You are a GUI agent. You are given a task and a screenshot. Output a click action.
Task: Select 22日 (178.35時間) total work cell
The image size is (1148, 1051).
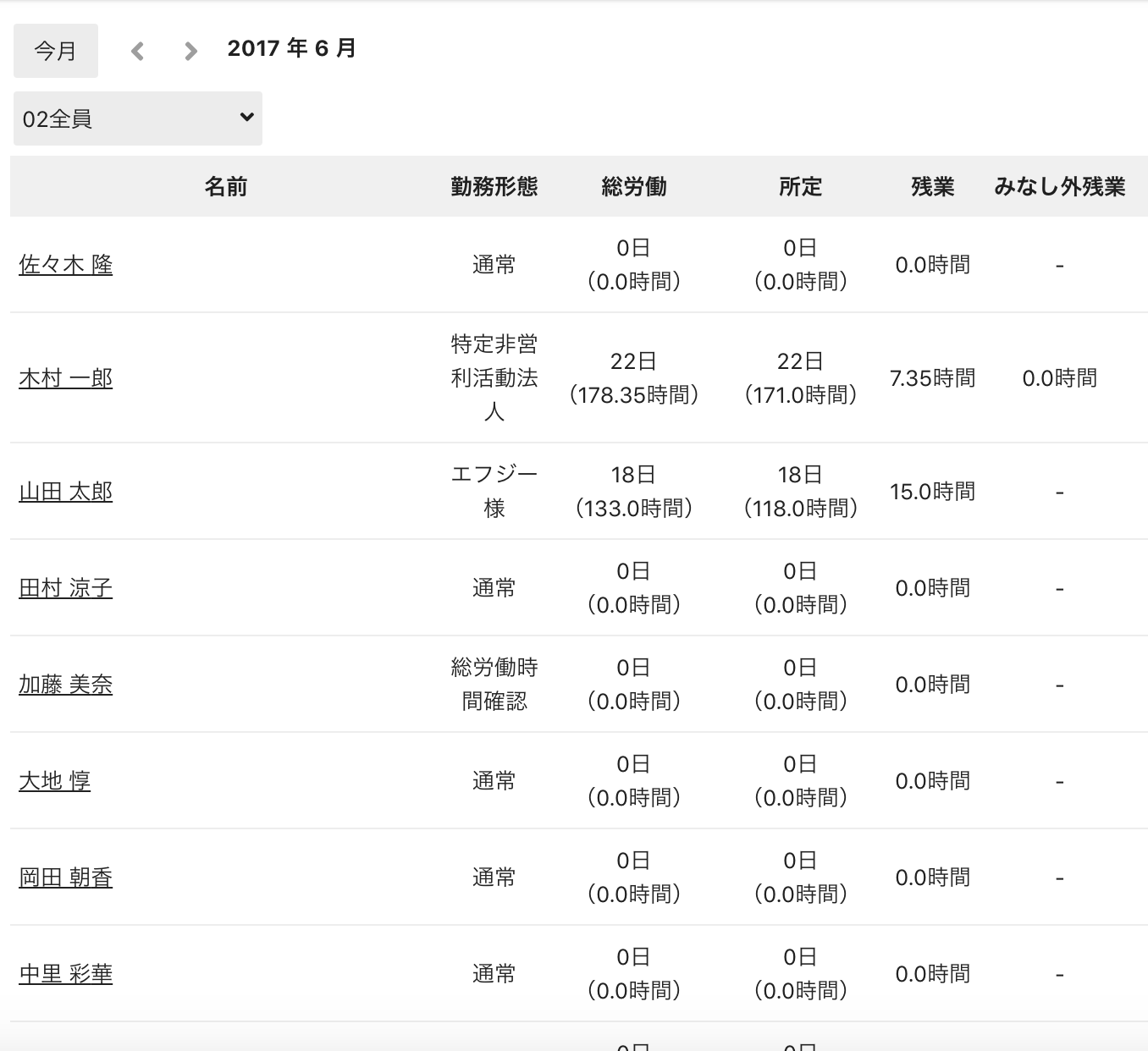(634, 378)
